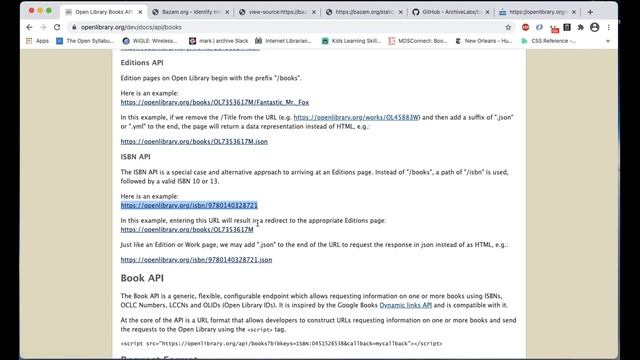This screenshot has height=360, width=640.
Task: Select the Open Library Books API tab
Action: click(x=104, y=12)
